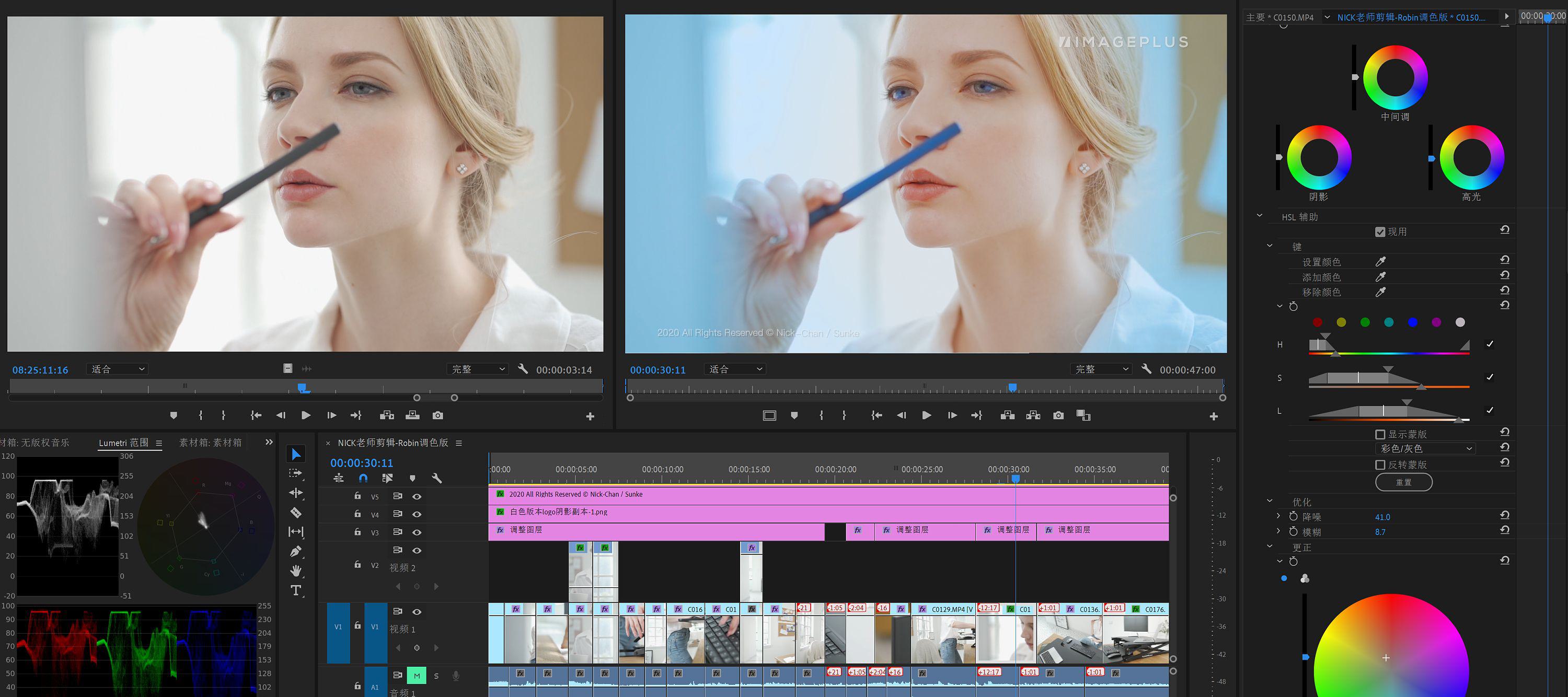Click the 重置 reset button
Image resolution: width=1568 pixels, height=697 pixels.
click(x=1404, y=482)
